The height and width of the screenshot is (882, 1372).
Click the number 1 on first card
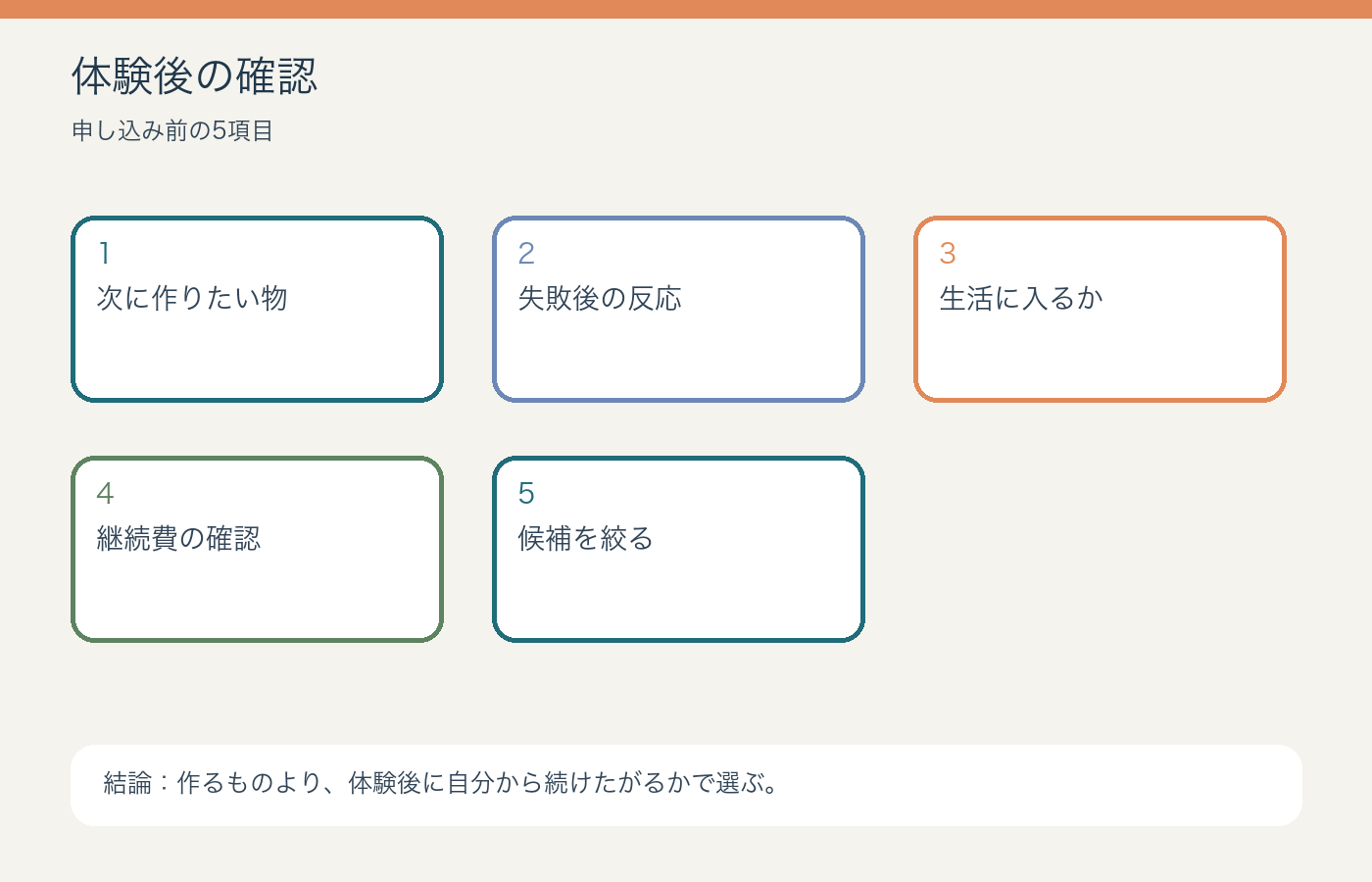pos(105,253)
